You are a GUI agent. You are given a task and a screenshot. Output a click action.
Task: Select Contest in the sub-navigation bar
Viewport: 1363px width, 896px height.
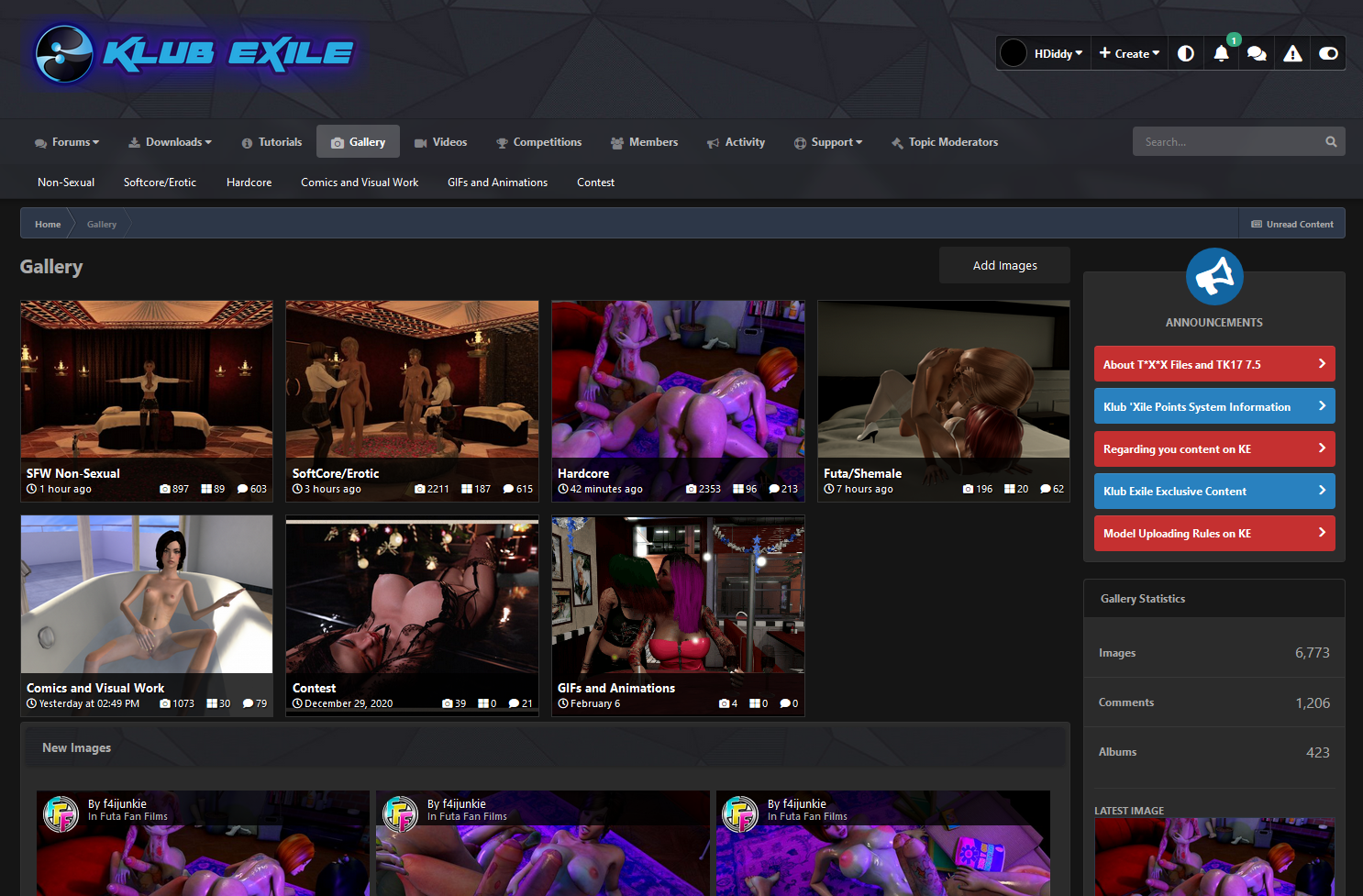[595, 183]
